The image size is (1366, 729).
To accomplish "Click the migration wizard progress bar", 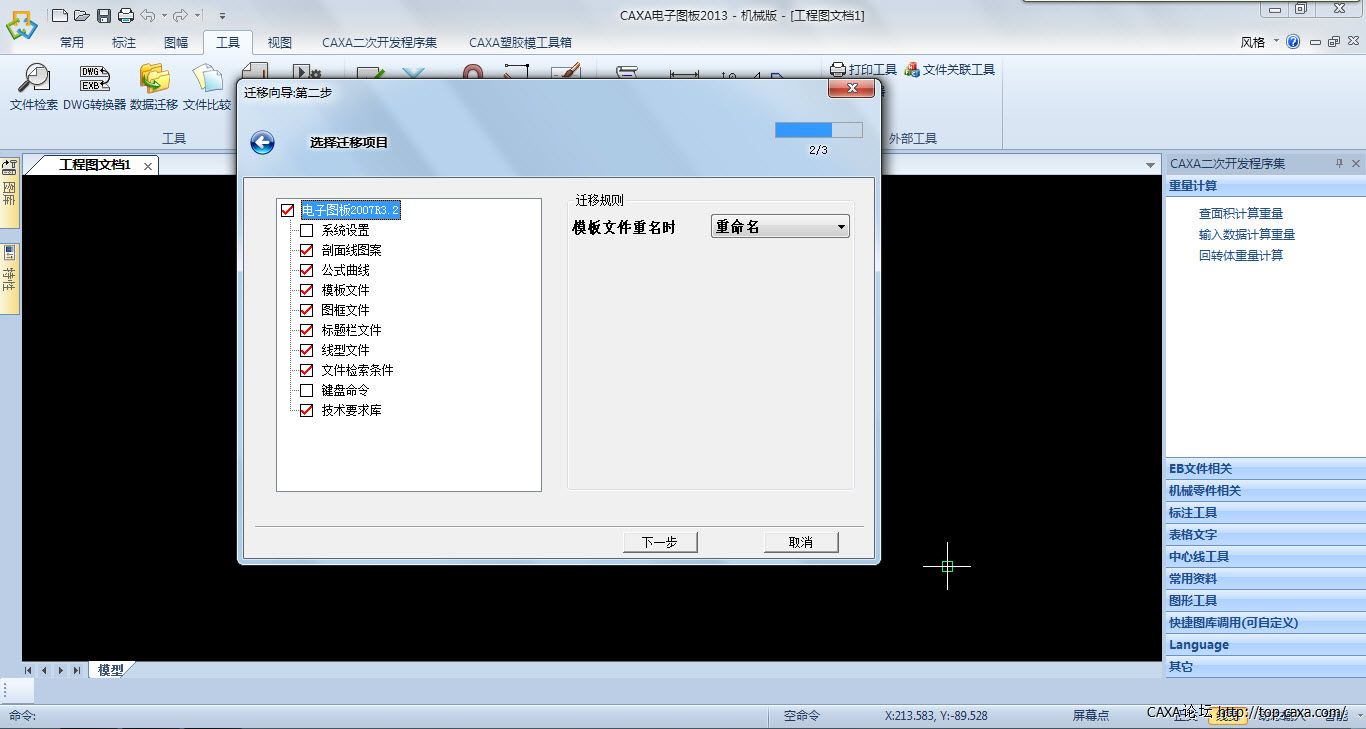I will (x=818, y=130).
